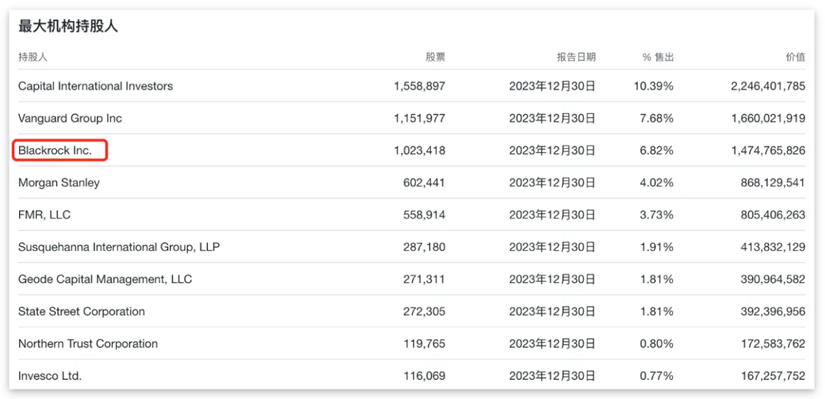Click value 868,129,541
Screen dimensions: 825x399
pyautogui.click(x=774, y=183)
